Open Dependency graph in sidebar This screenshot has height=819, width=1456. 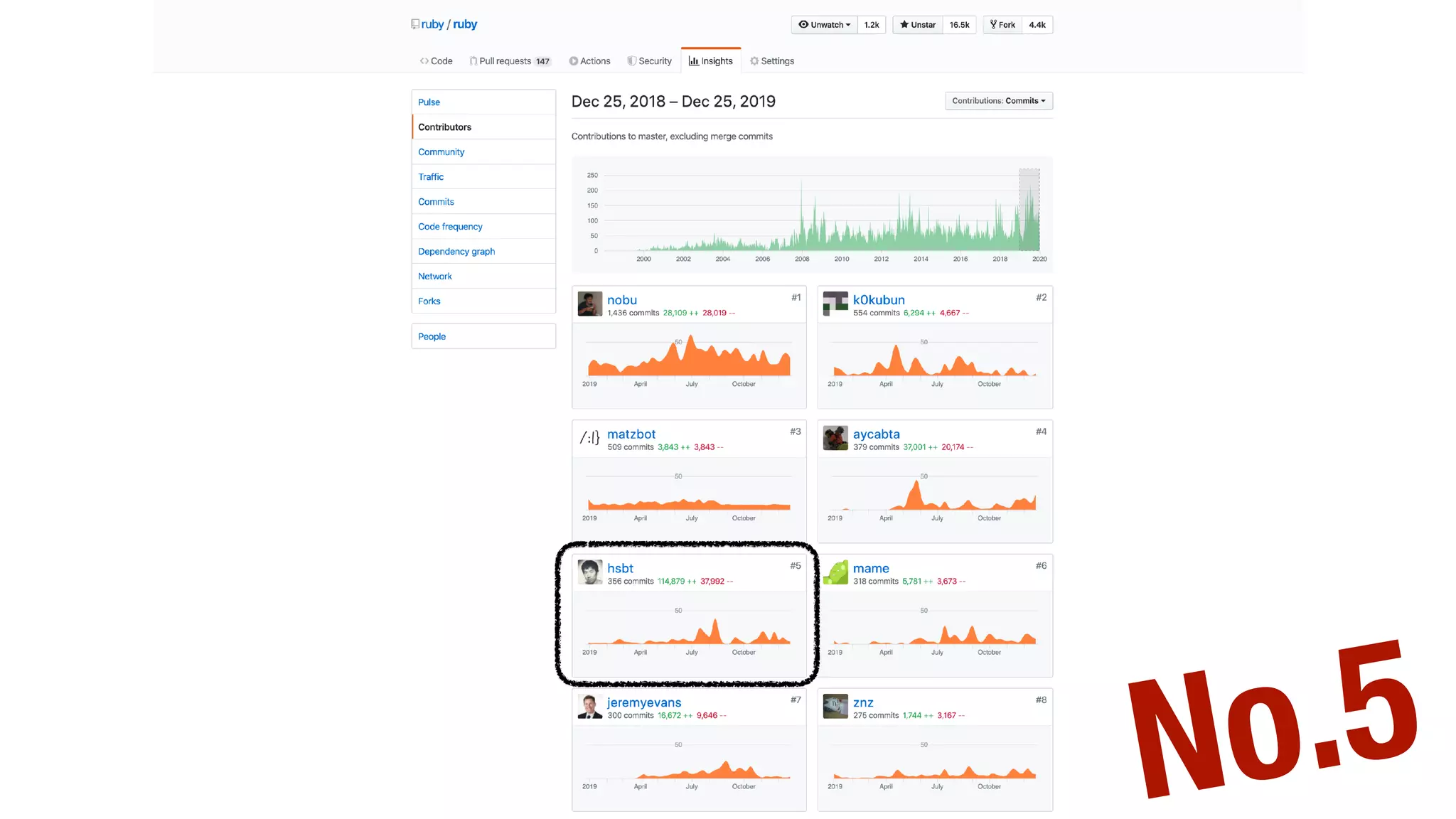pos(456,252)
